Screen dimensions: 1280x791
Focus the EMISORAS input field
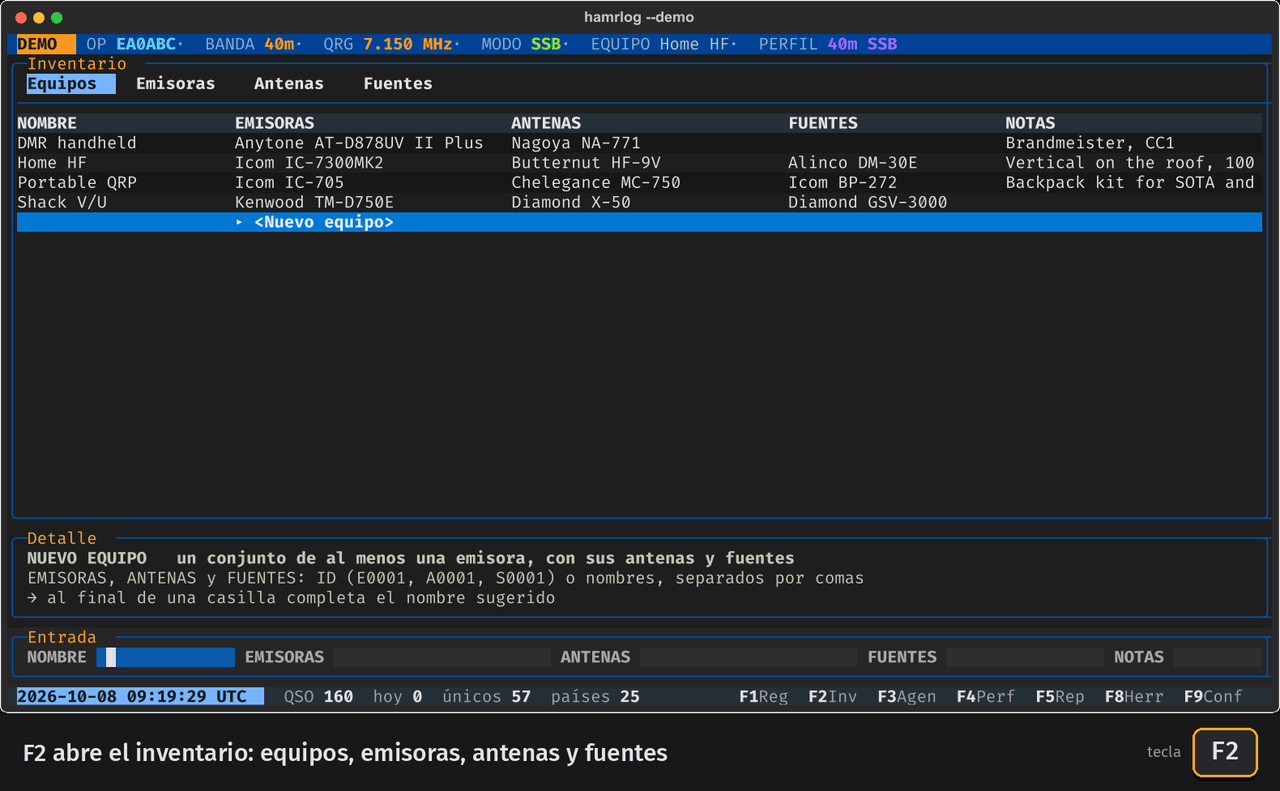[x=442, y=657]
